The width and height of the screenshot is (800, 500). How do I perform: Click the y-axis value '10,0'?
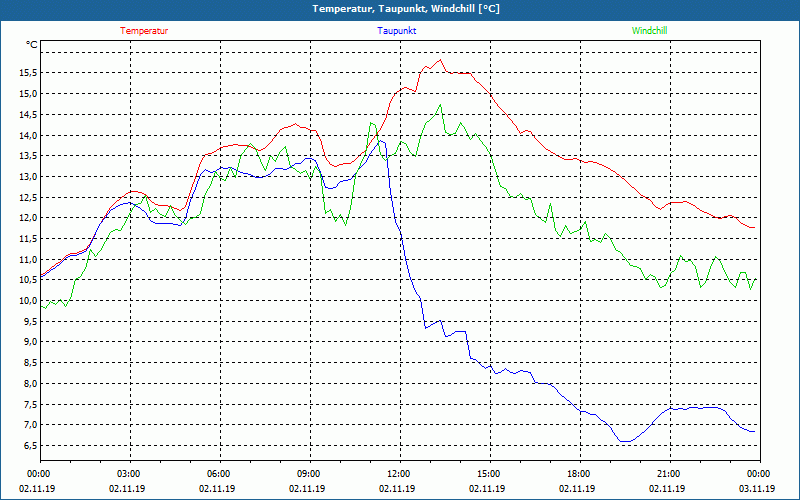tap(28, 301)
